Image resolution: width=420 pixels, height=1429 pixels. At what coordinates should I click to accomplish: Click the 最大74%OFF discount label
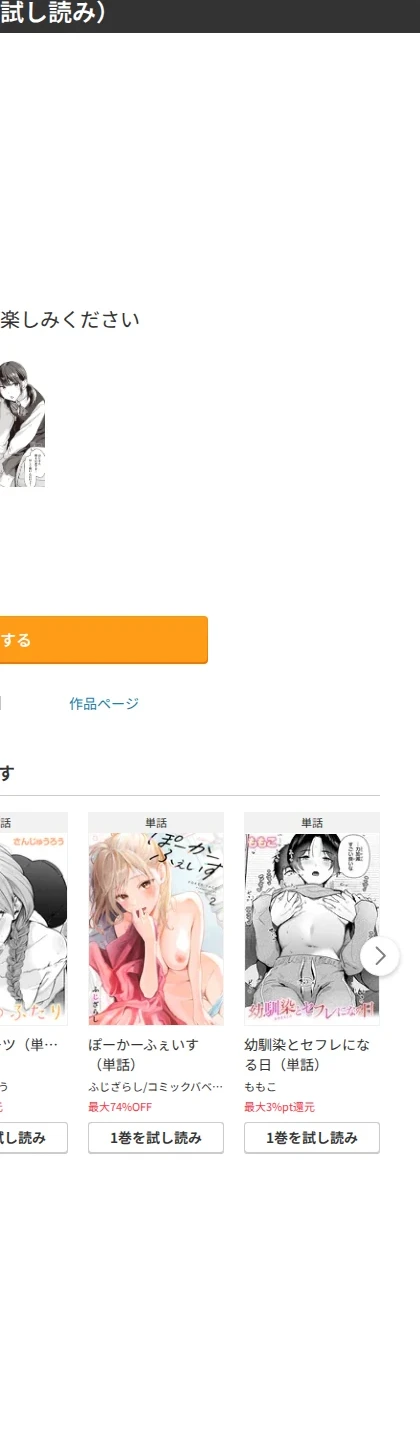click(120, 1107)
